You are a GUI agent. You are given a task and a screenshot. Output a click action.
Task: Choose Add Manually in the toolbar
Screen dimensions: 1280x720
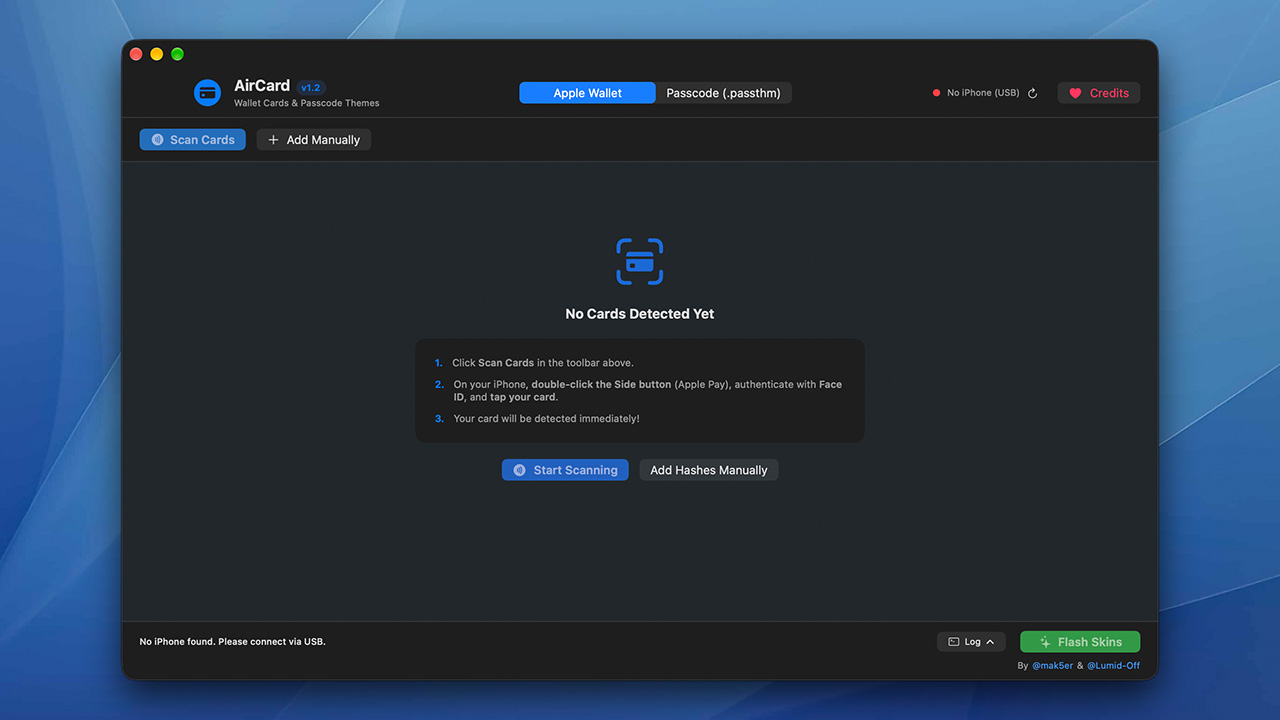click(314, 140)
